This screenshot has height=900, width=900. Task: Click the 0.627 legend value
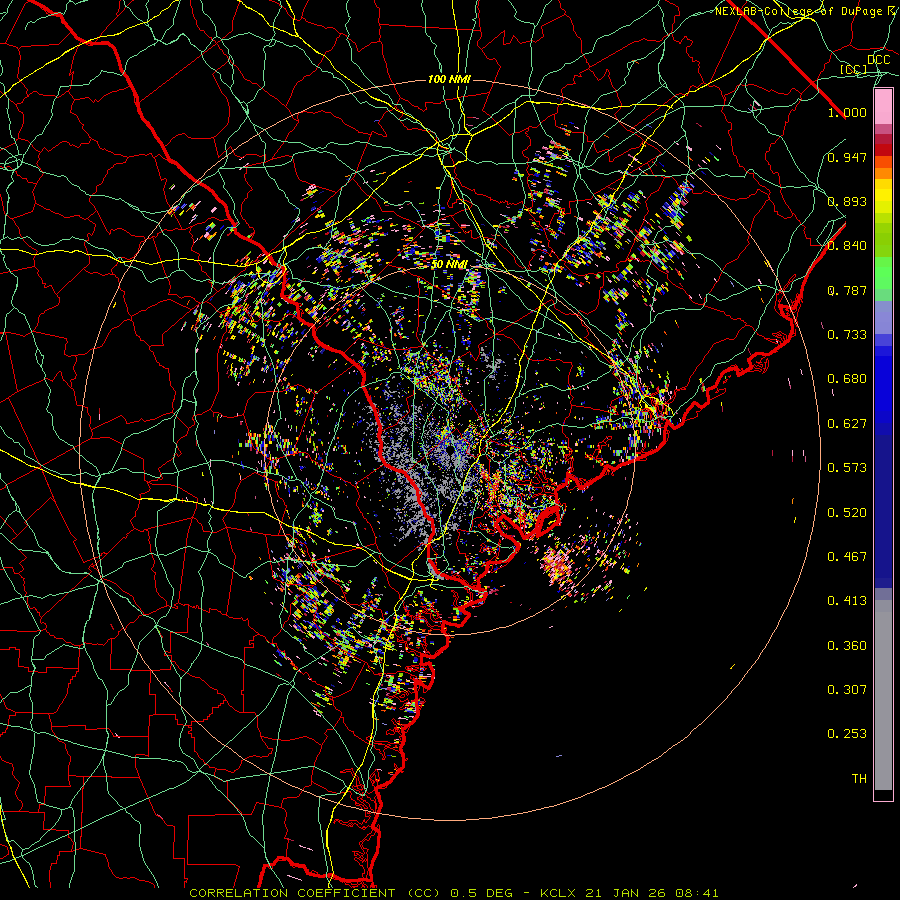[847, 424]
